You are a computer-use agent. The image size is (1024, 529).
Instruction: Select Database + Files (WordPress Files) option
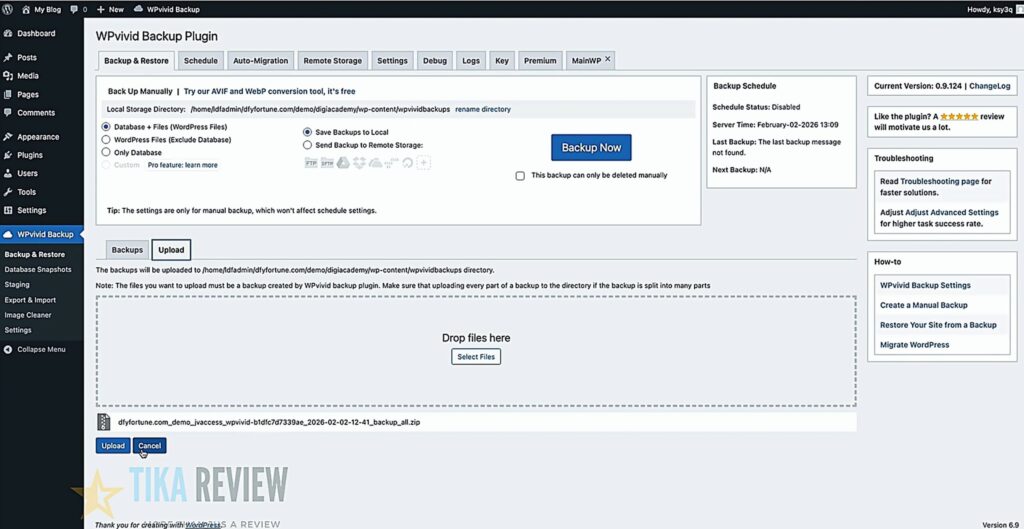pyautogui.click(x=106, y=127)
